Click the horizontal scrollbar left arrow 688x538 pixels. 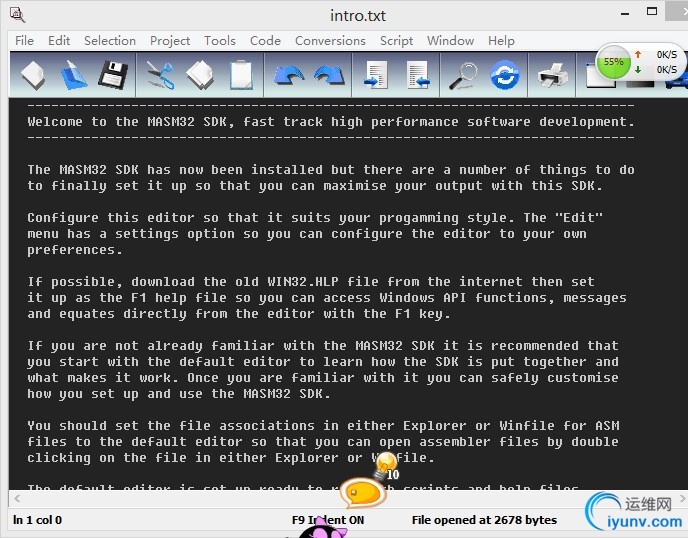[x=17, y=499]
